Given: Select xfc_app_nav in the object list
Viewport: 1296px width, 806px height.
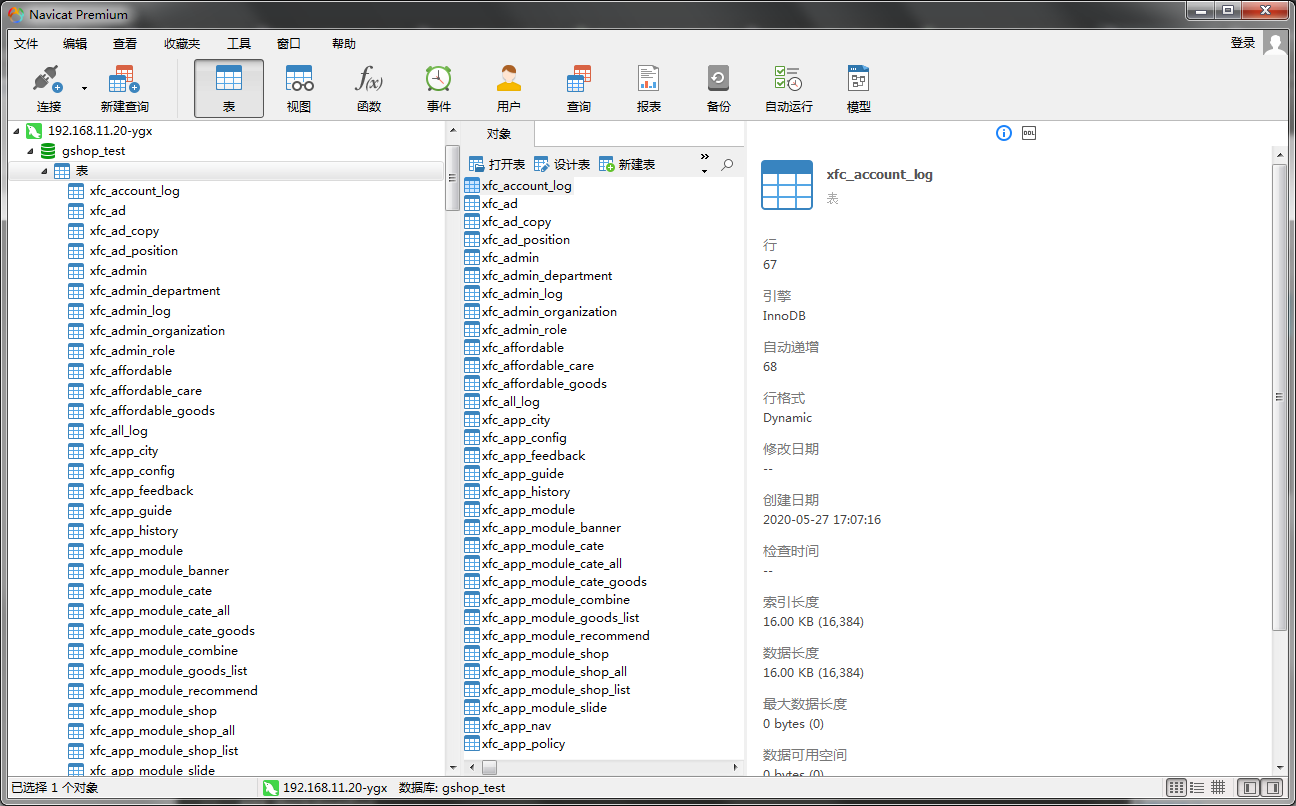Looking at the screenshot, I should 516,726.
